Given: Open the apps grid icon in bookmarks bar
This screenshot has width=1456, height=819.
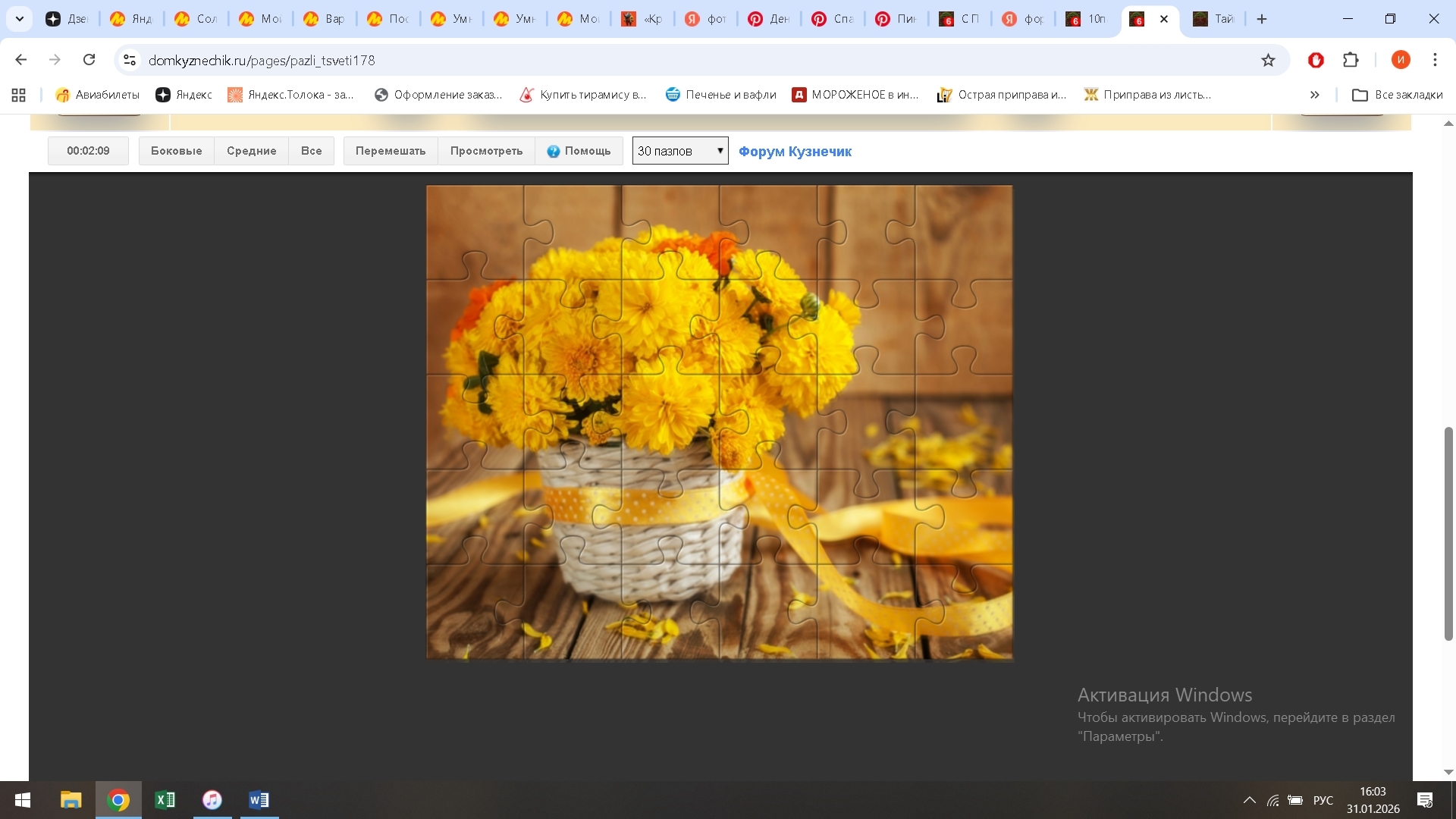Looking at the screenshot, I should coord(19,95).
